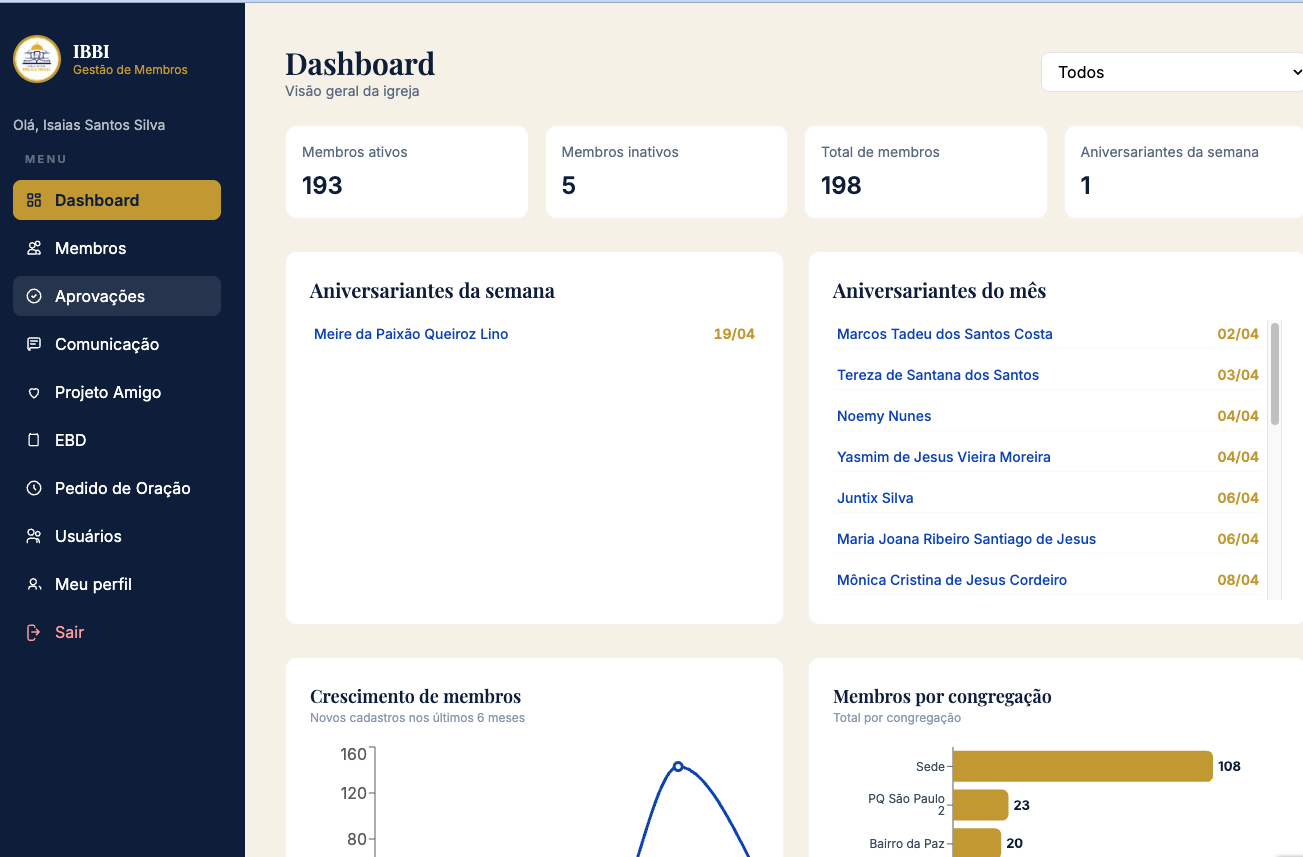Viewport: 1303px width, 857px height.
Task: Open Meu perfil page
Action: click(x=117, y=584)
